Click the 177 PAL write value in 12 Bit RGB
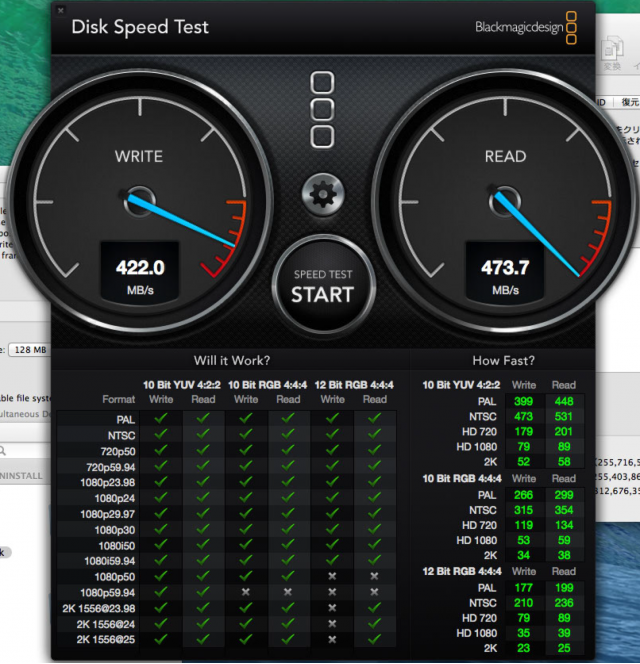 (x=523, y=588)
